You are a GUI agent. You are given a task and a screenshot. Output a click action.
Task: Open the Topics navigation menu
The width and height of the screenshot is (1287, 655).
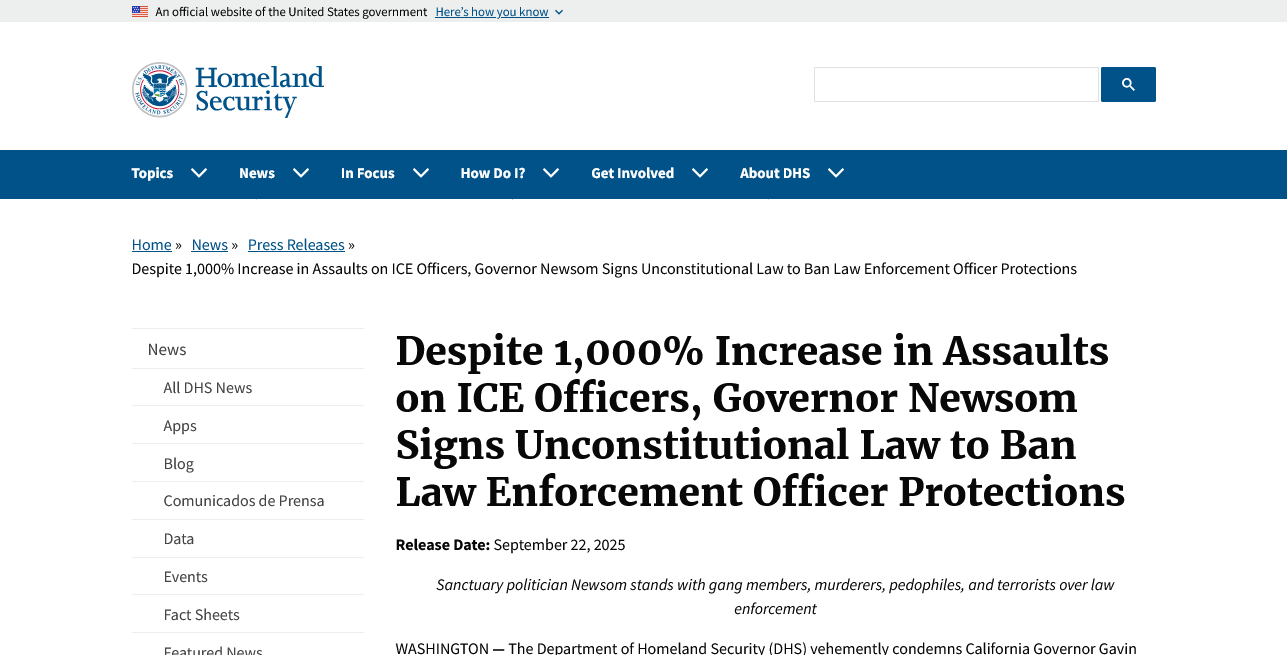152,173
